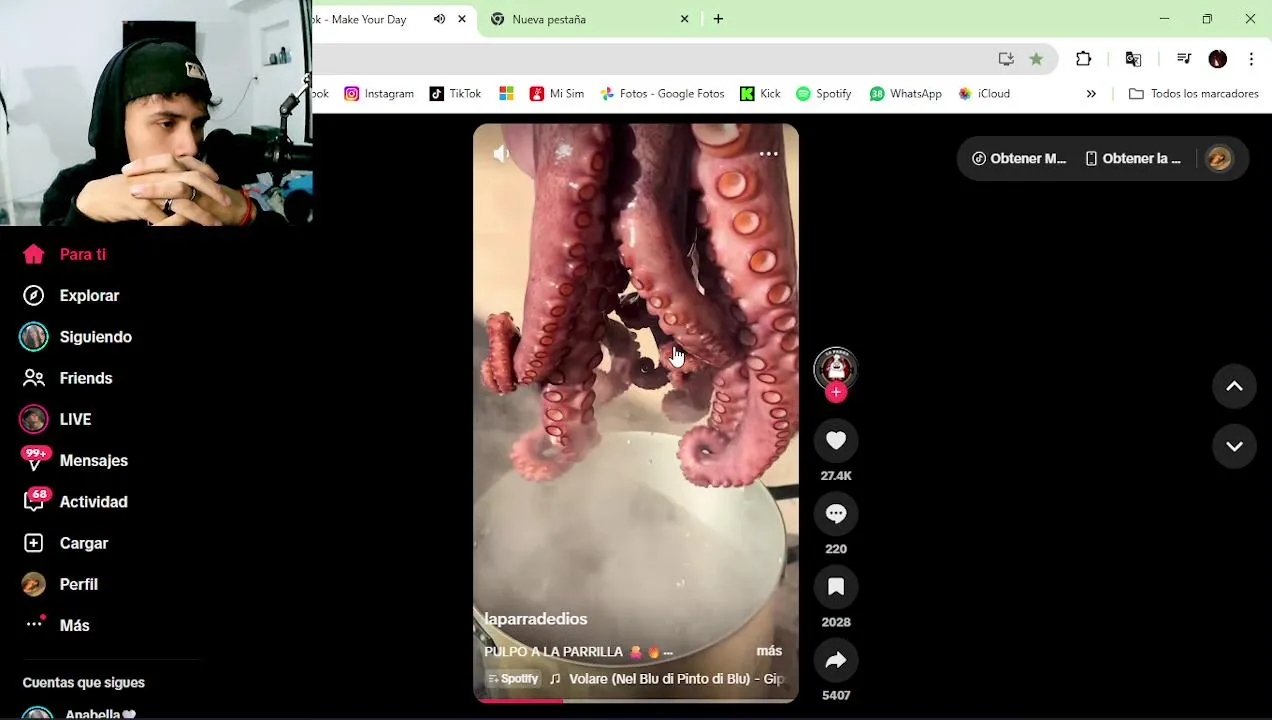Open the Explorar compass icon
Image resolution: width=1272 pixels, height=720 pixels.
coord(34,295)
